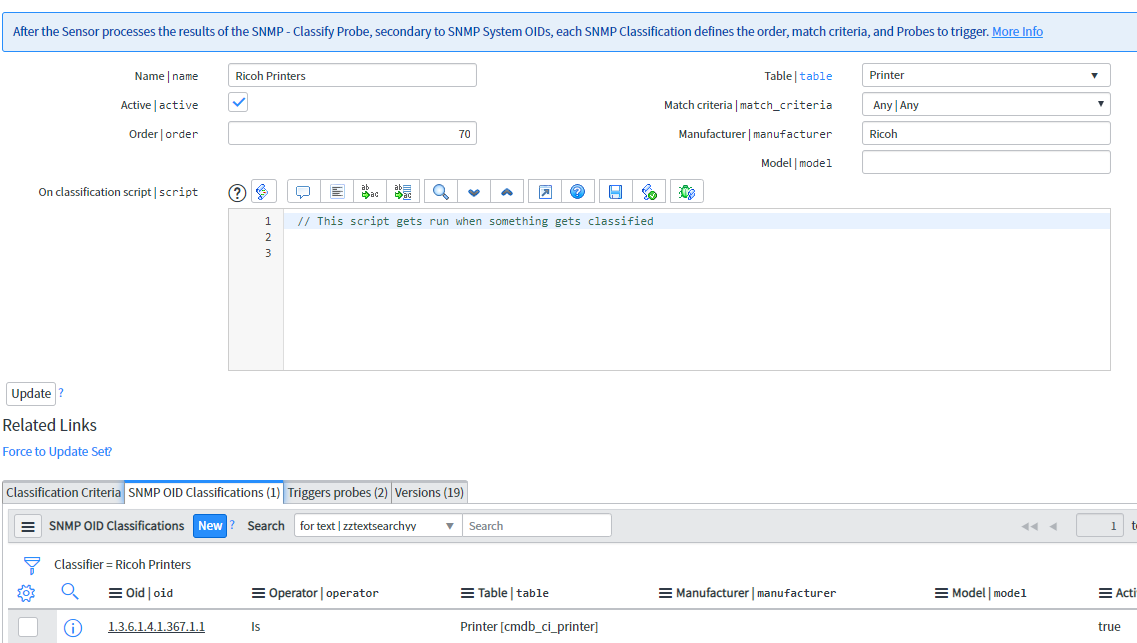Open Manufacturer column options menu
Viewport: 1137px width, 643px height.
(x=665, y=593)
